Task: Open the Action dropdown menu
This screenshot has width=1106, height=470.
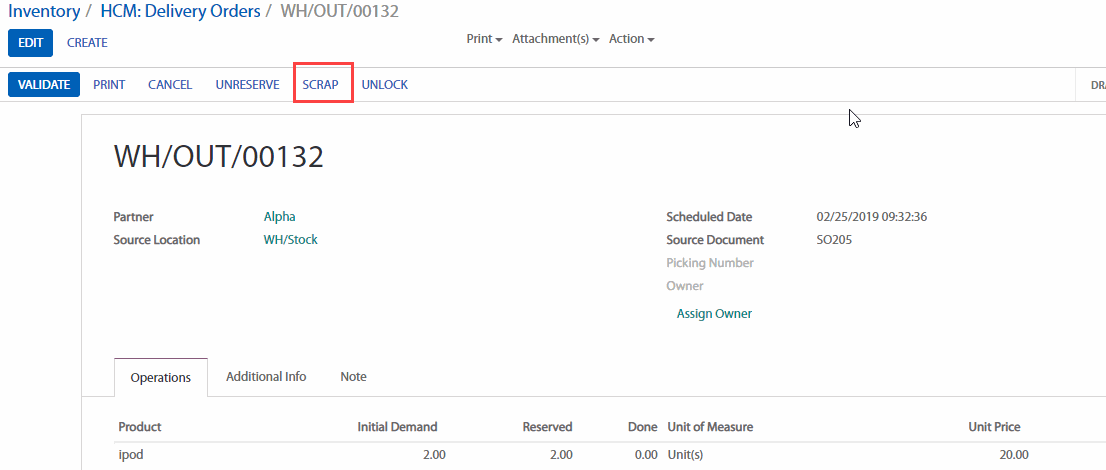Action: pos(631,39)
